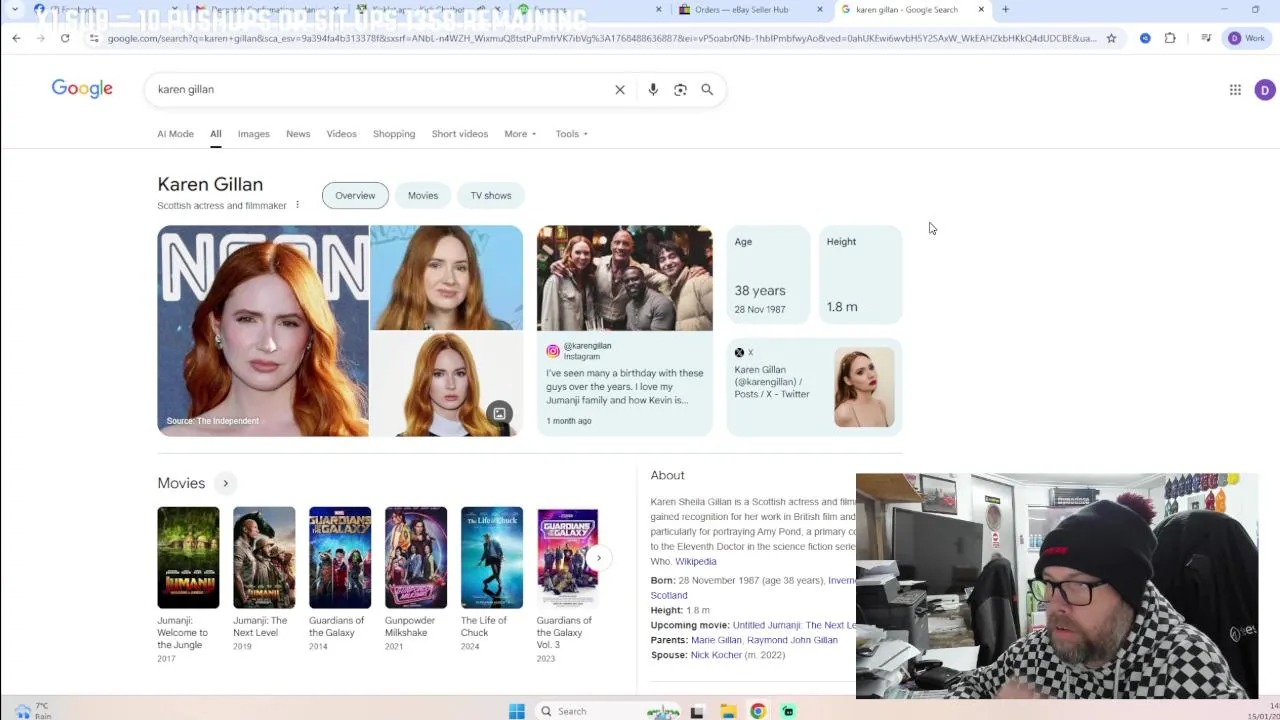Open the three-dot menu beside Scottish actress
This screenshot has width=1280, height=720.
(297, 205)
